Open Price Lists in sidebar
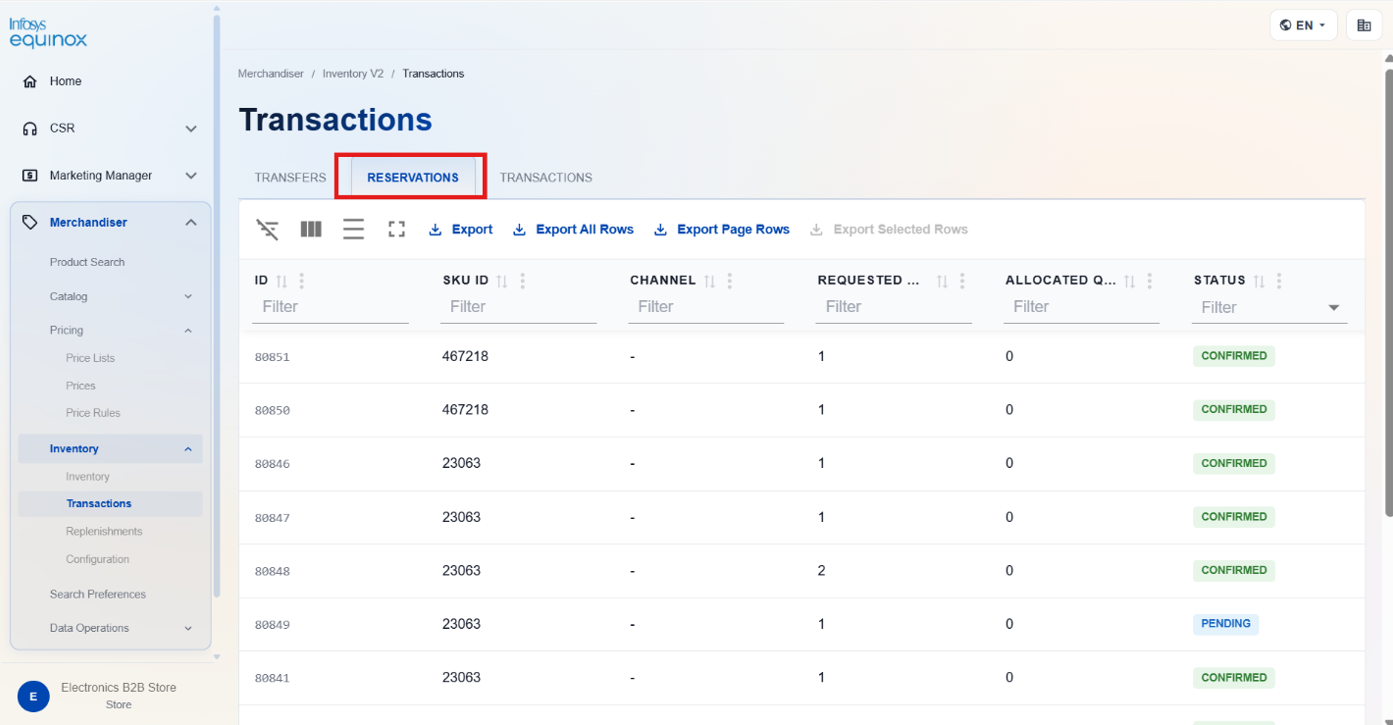1393x725 pixels. point(90,359)
